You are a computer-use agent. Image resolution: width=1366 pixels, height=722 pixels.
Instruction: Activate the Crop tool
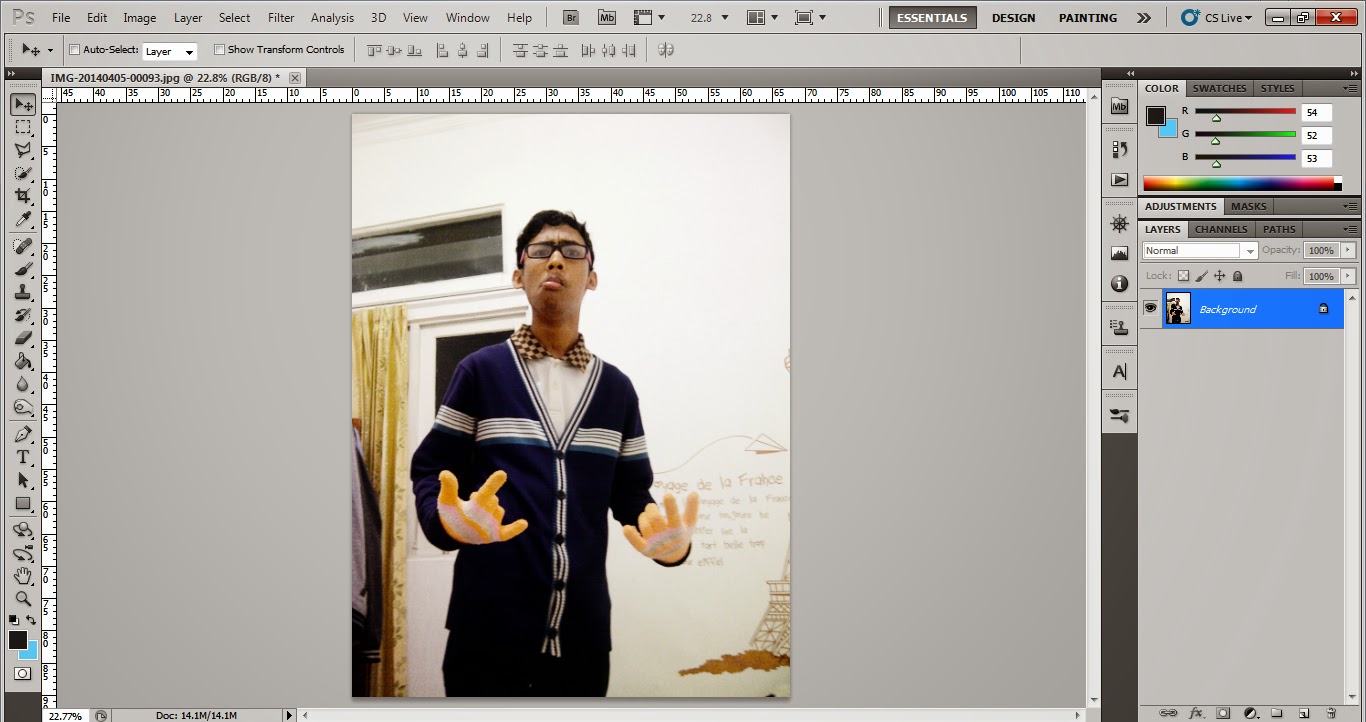[23, 196]
